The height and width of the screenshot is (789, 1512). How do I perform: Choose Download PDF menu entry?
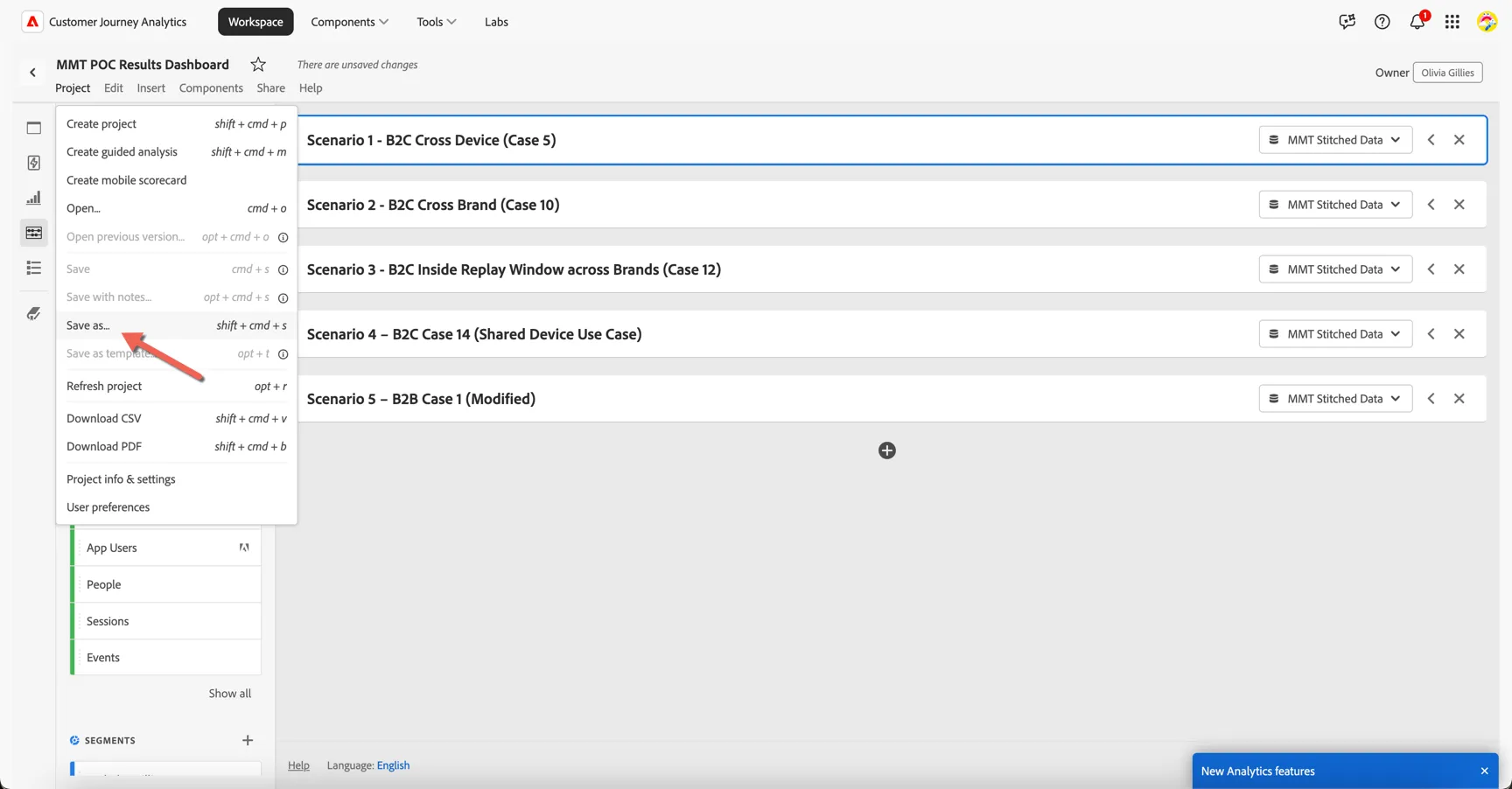click(177, 446)
